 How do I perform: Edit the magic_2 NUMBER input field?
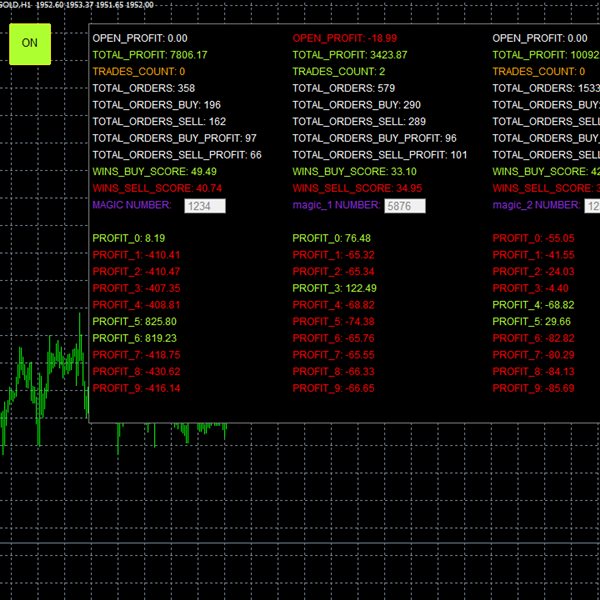pyautogui.click(x=592, y=206)
